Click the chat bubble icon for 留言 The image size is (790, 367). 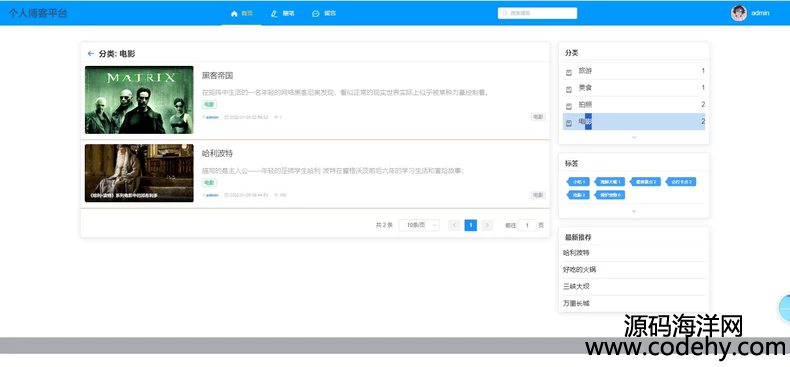point(316,14)
